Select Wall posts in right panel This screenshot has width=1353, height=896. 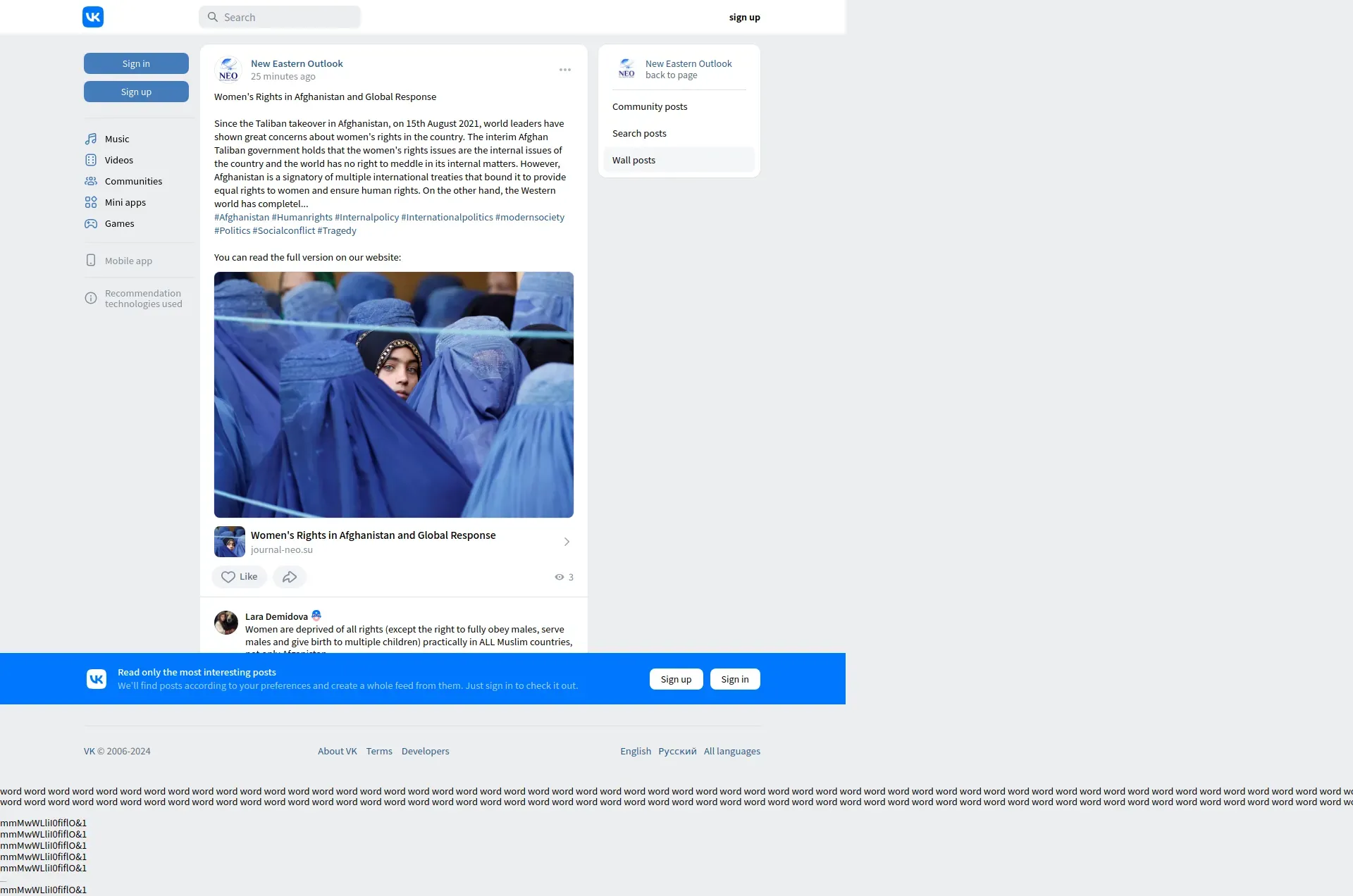pos(634,160)
